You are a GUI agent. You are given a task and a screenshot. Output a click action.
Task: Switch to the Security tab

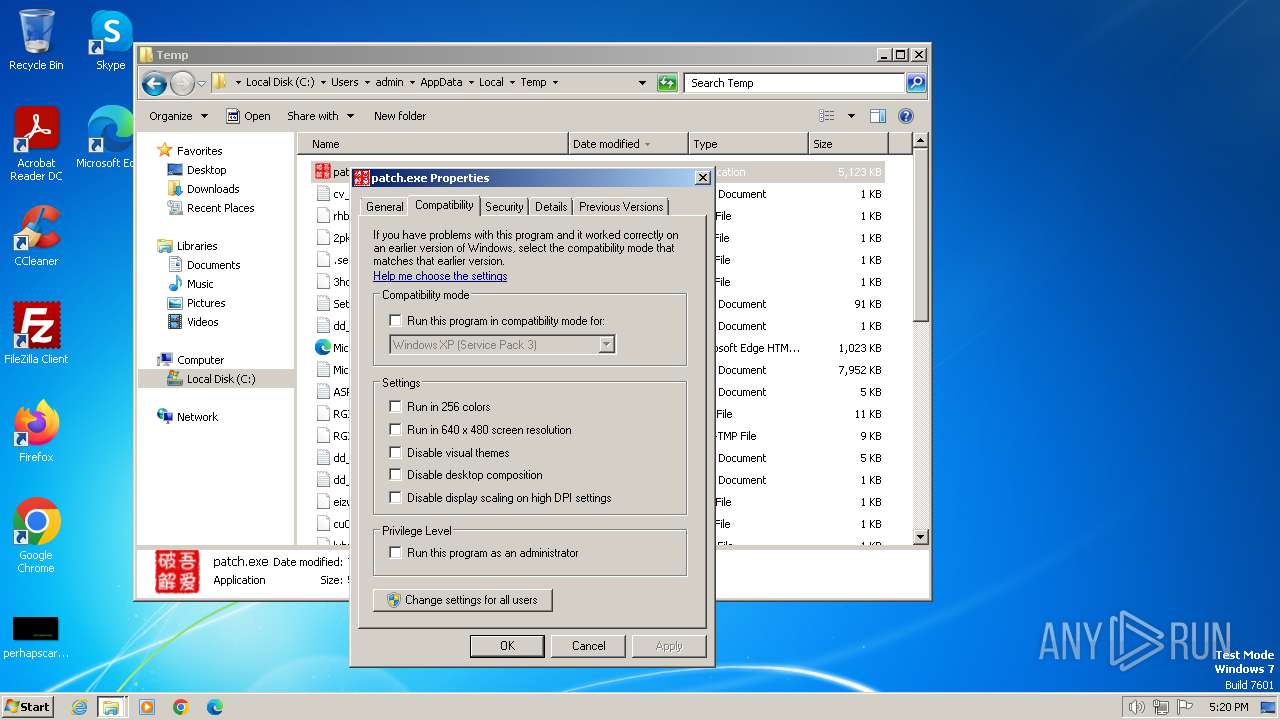504,207
